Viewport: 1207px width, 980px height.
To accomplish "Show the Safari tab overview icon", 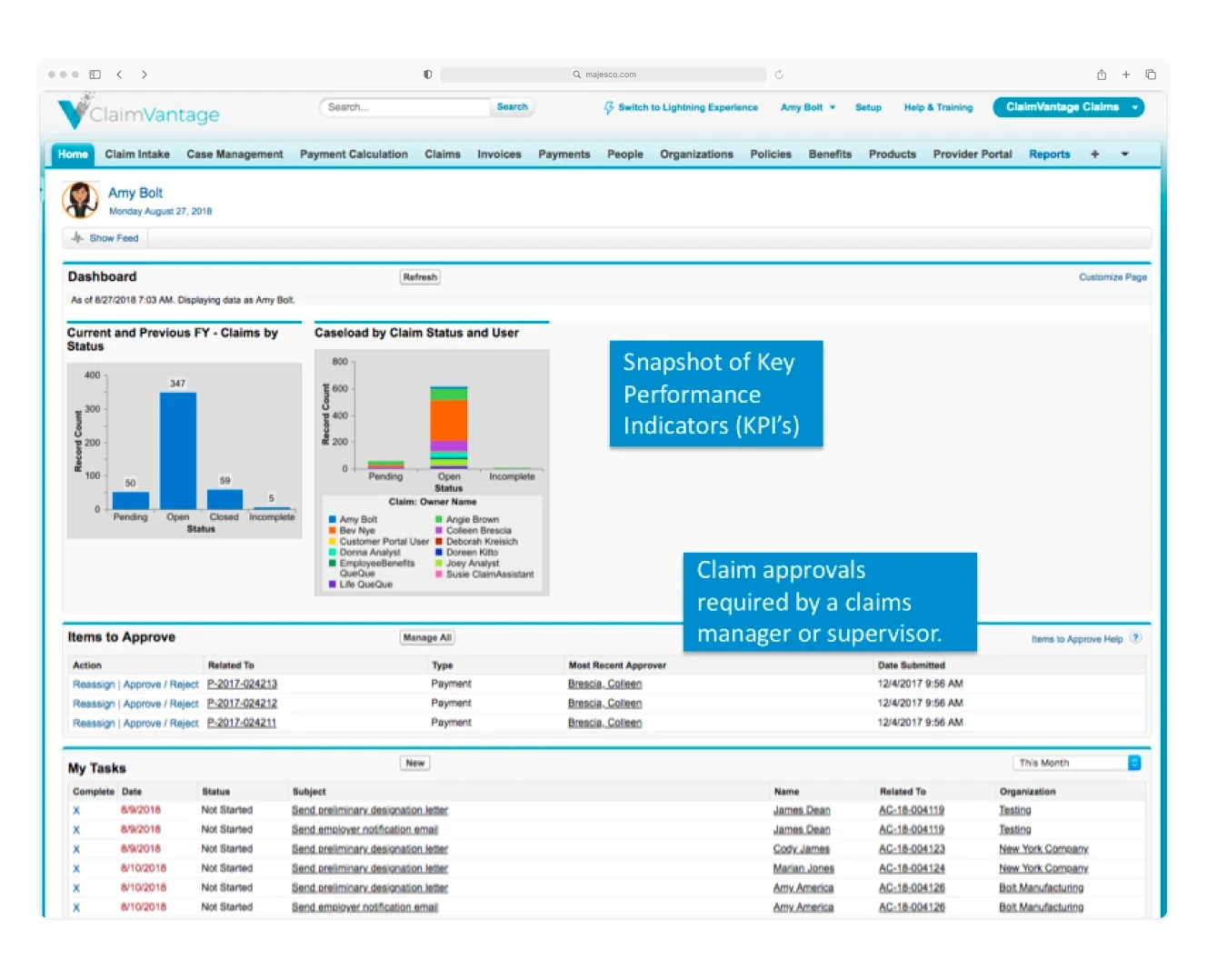I will [1151, 75].
